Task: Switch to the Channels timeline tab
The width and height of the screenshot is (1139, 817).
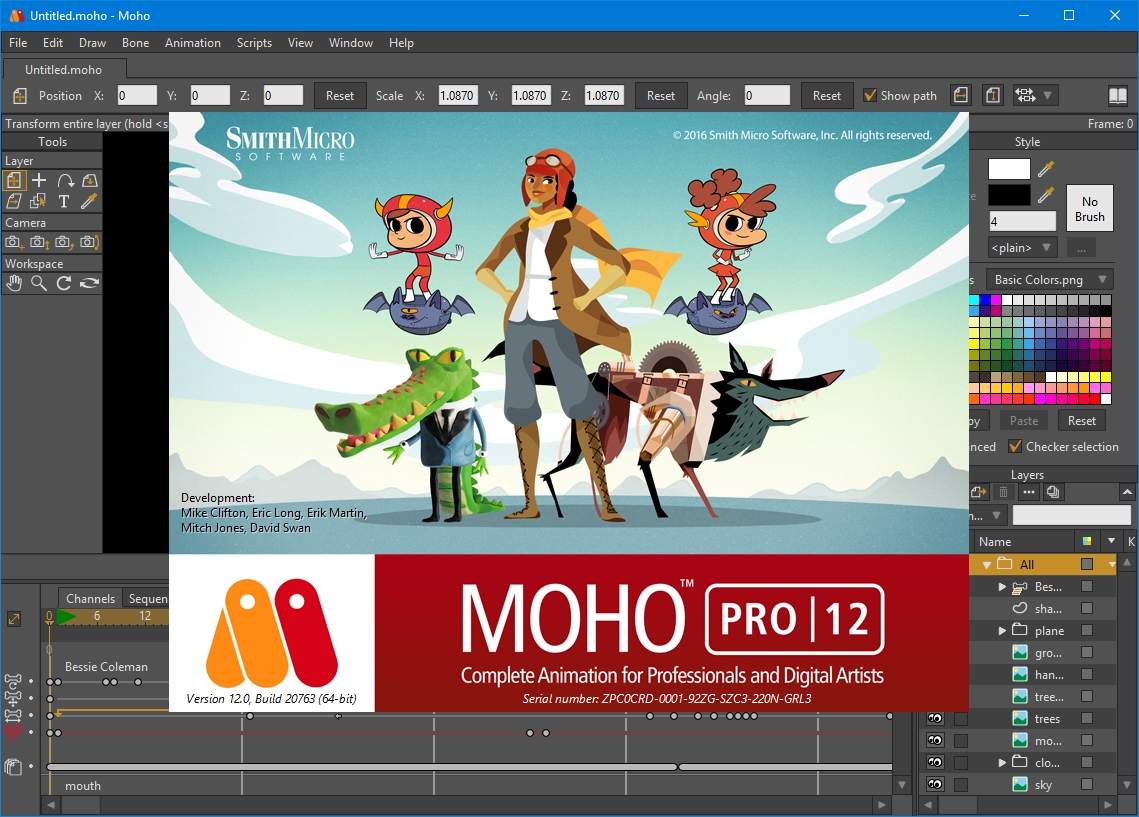Action: pyautogui.click(x=90, y=598)
